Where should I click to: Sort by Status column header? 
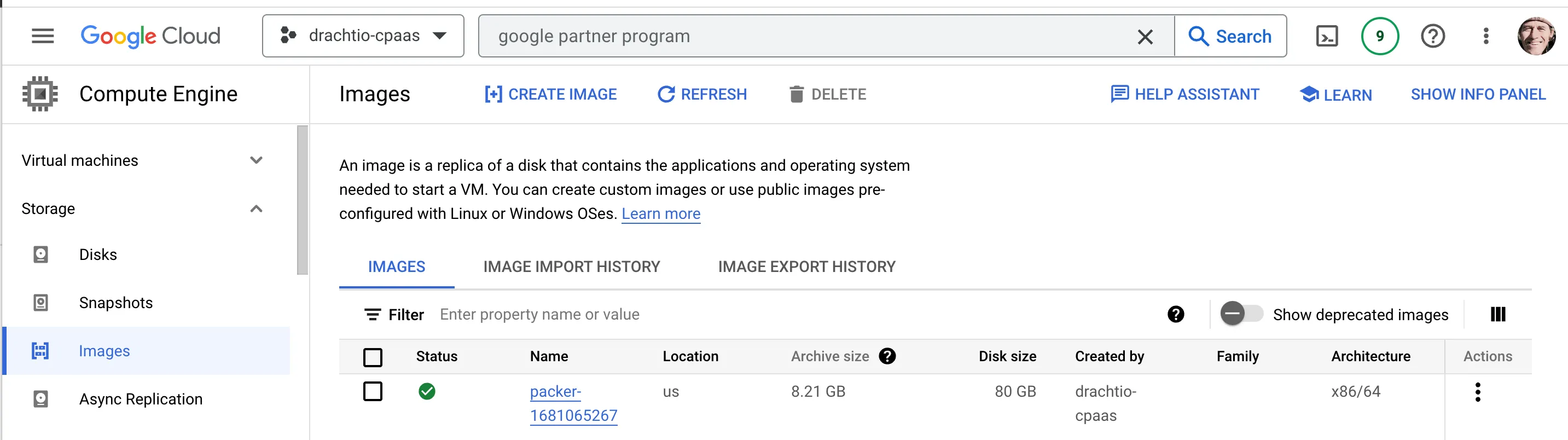tap(437, 357)
